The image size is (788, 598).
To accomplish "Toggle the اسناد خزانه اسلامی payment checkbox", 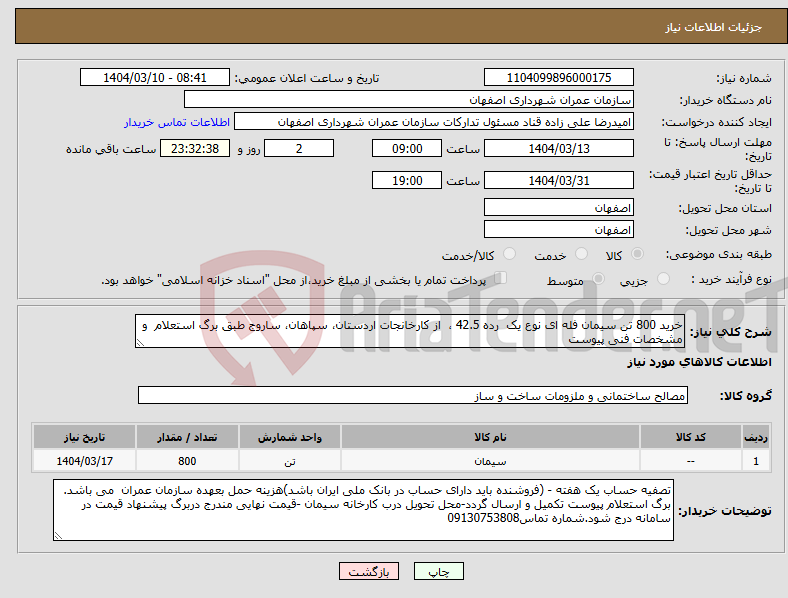I will point(501,278).
